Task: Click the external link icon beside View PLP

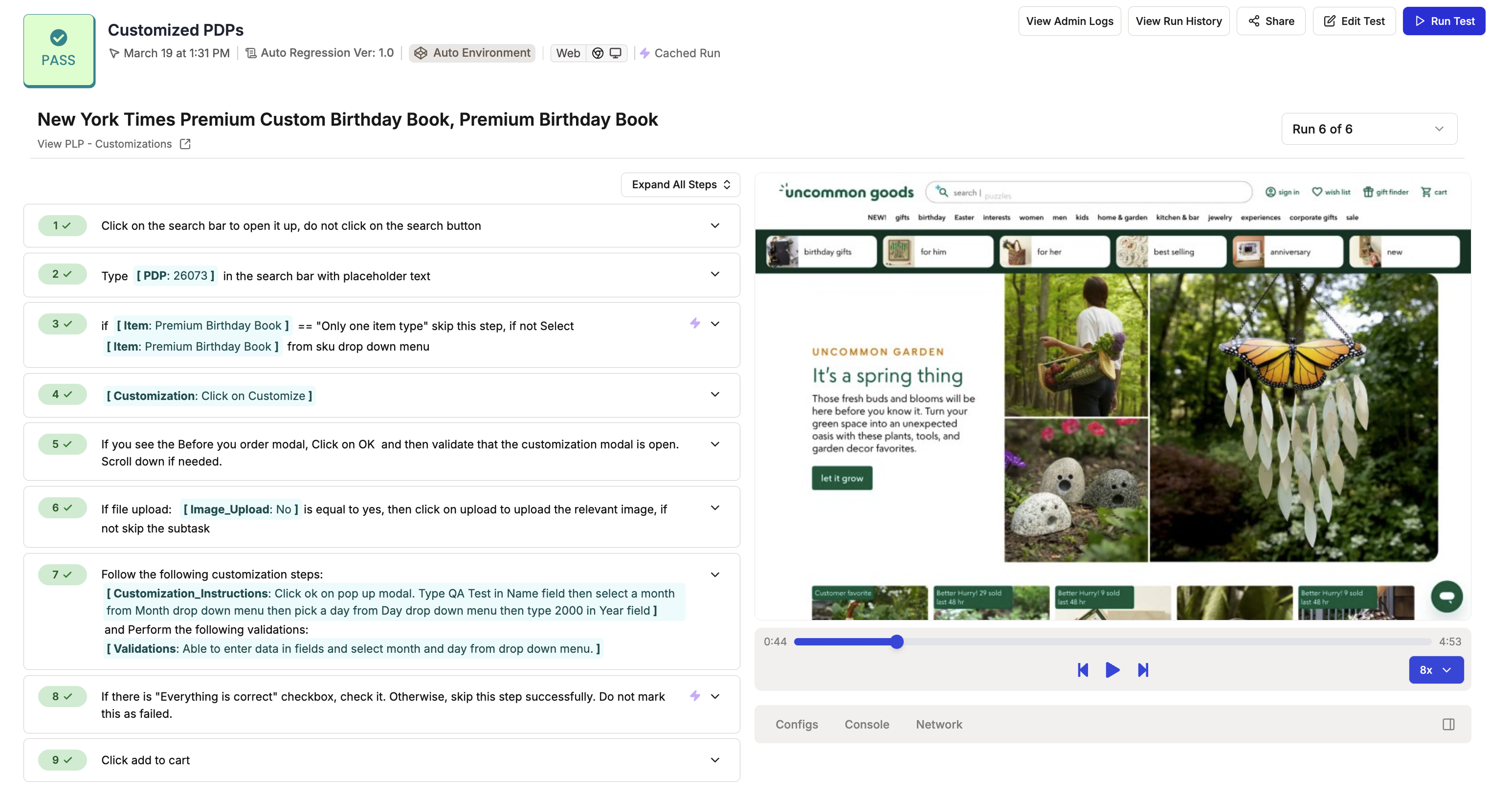Action: (185, 144)
